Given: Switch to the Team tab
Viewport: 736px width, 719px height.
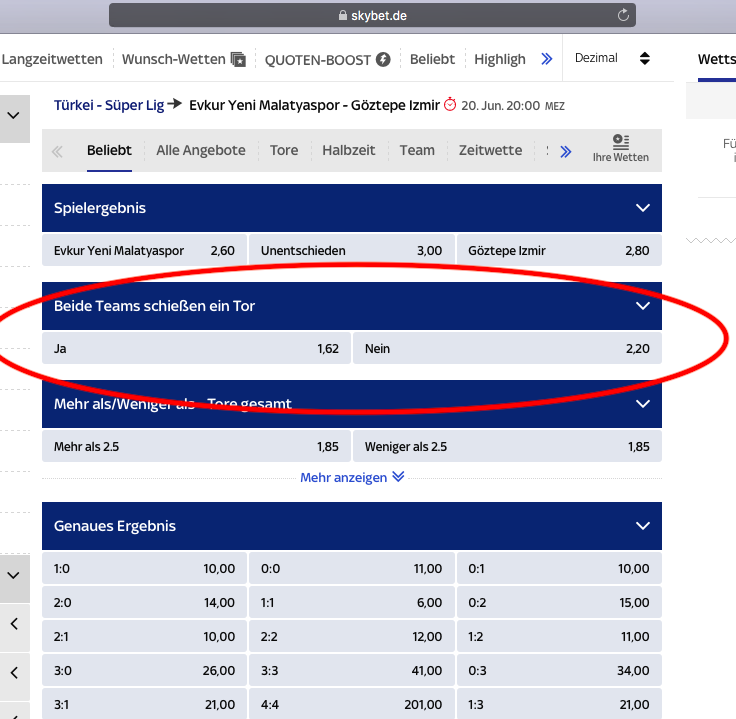Looking at the screenshot, I should click(x=417, y=150).
